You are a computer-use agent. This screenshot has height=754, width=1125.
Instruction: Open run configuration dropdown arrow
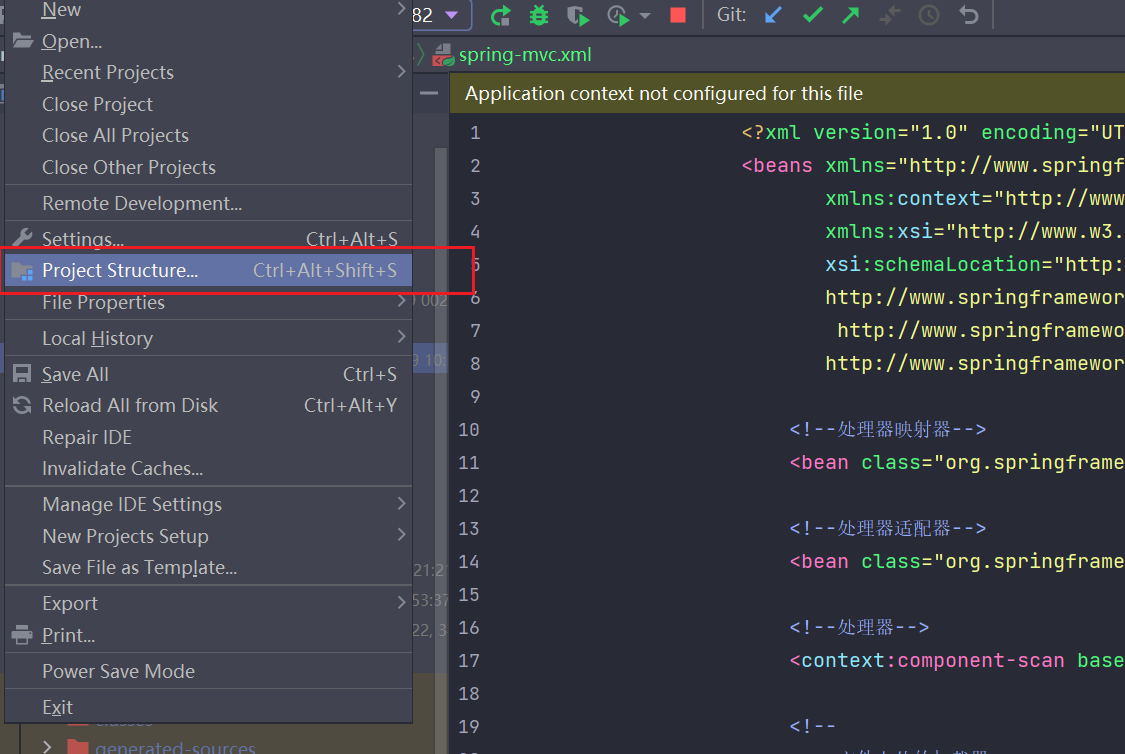pos(451,15)
